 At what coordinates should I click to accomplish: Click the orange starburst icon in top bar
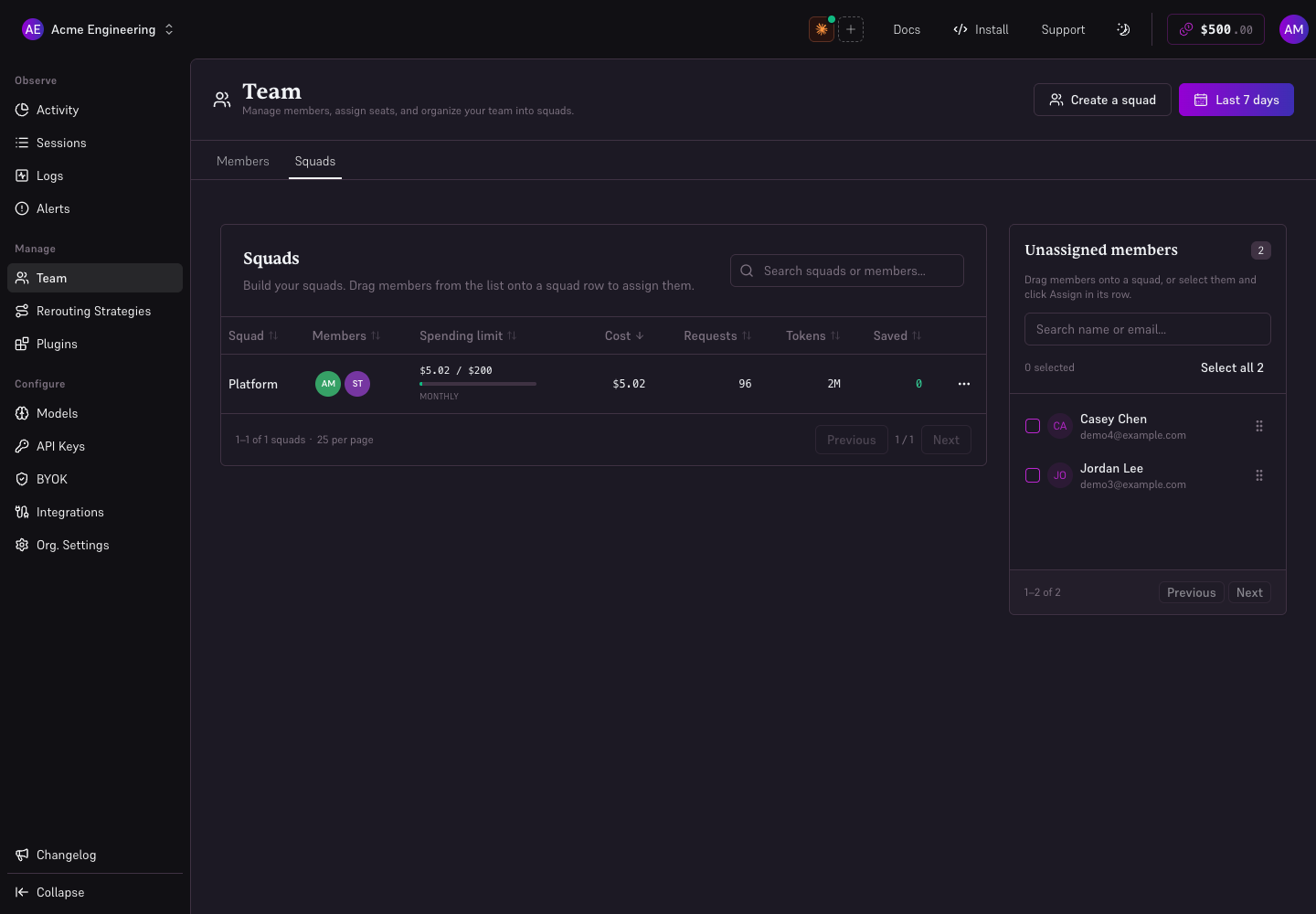tap(822, 29)
